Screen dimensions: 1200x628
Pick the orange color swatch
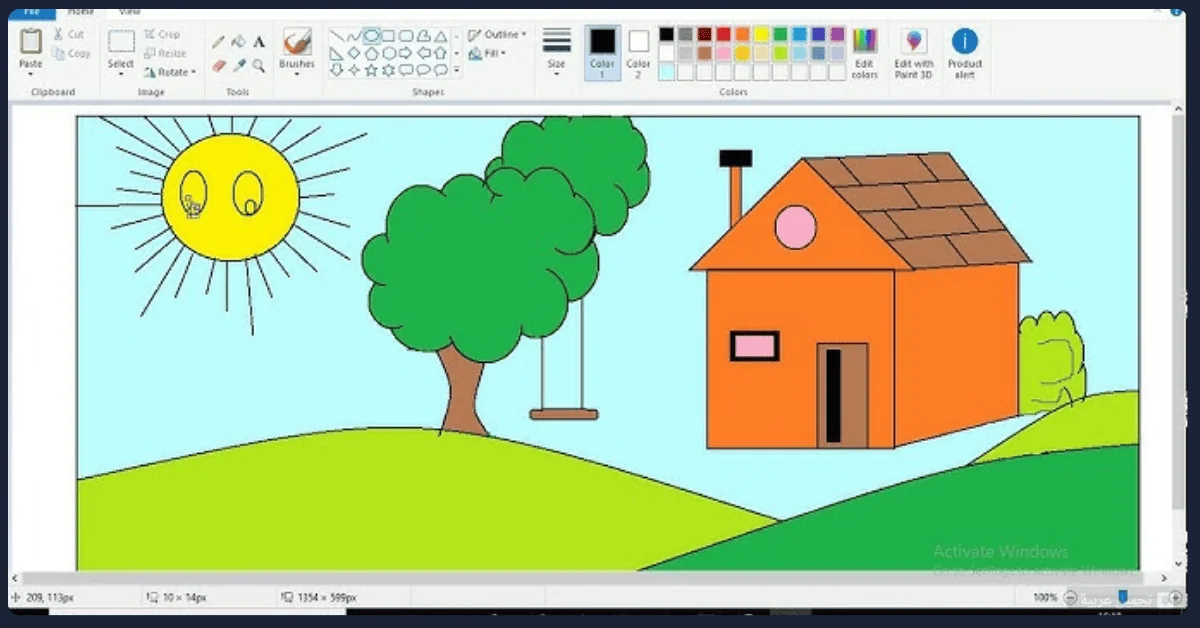tap(743, 34)
